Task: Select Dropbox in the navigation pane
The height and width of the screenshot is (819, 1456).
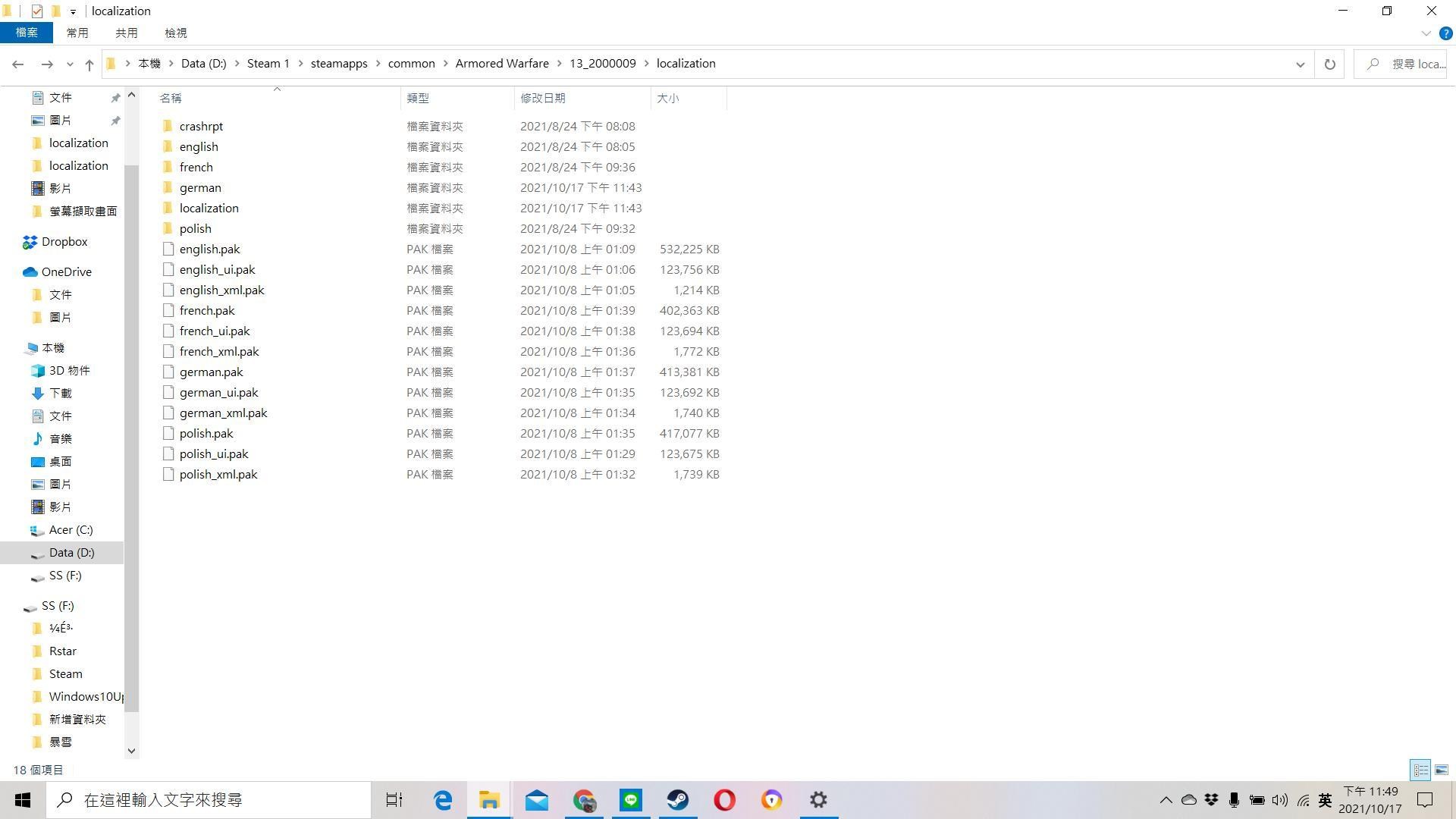Action: pos(64,241)
